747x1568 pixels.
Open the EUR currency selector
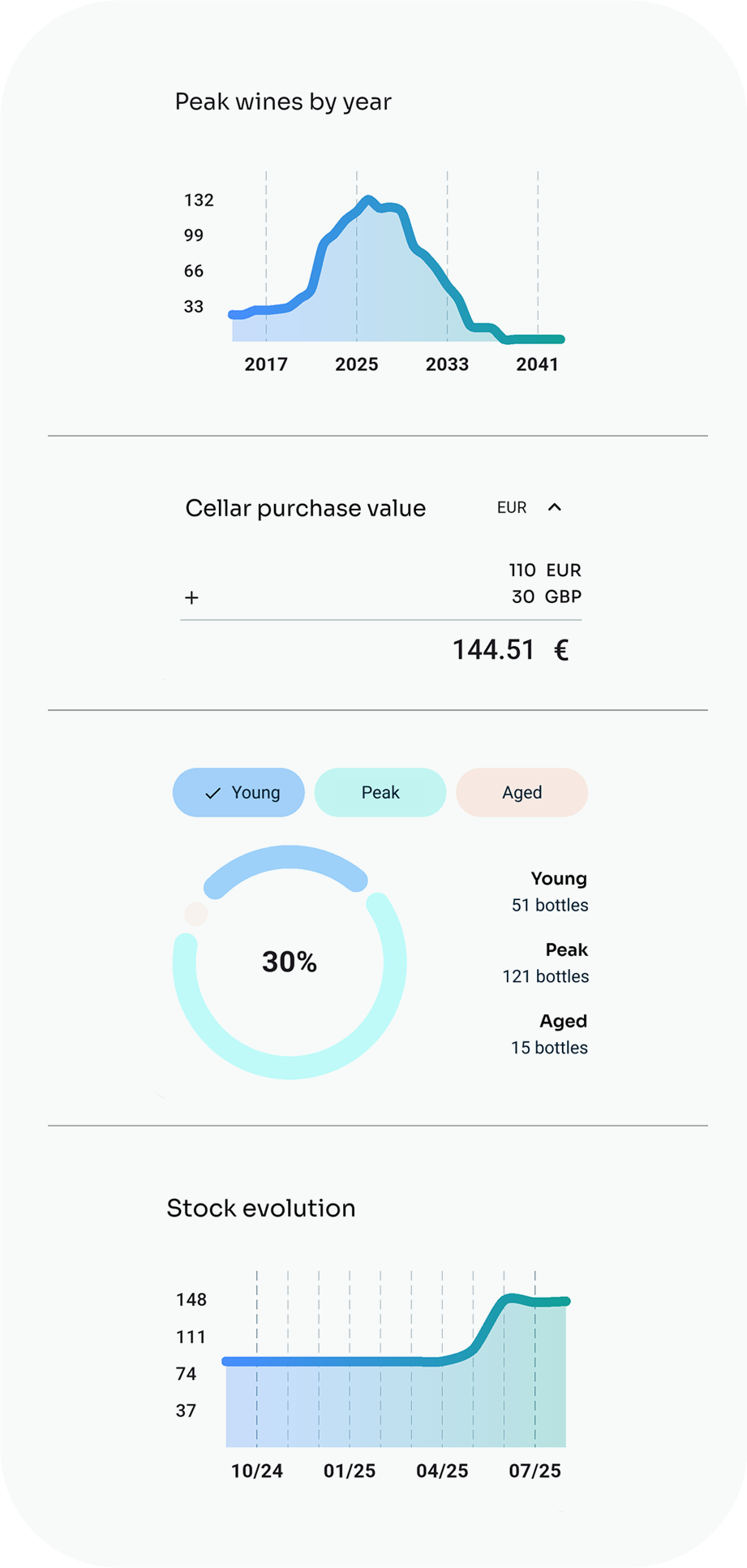(512, 507)
